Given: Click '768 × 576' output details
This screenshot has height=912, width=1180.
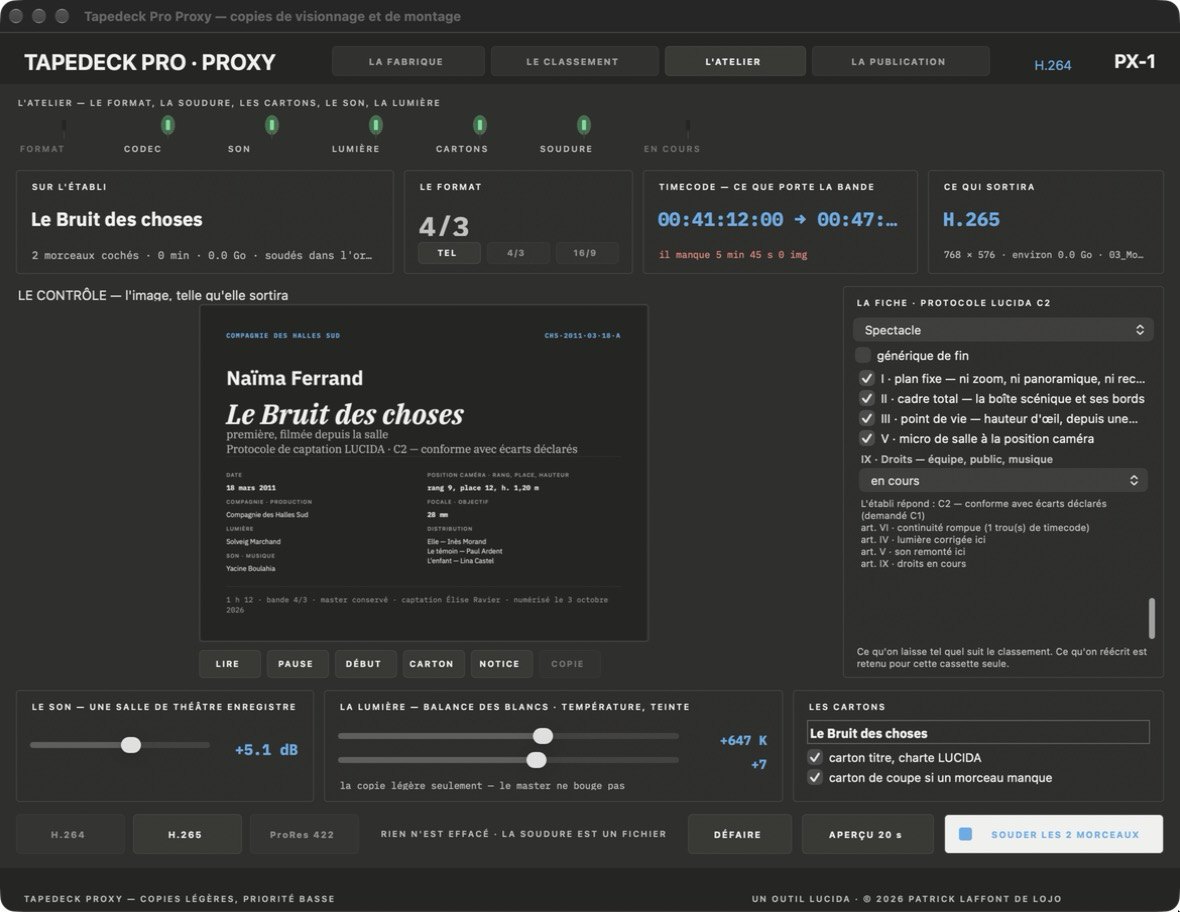Looking at the screenshot, I should [x=1042, y=255].
